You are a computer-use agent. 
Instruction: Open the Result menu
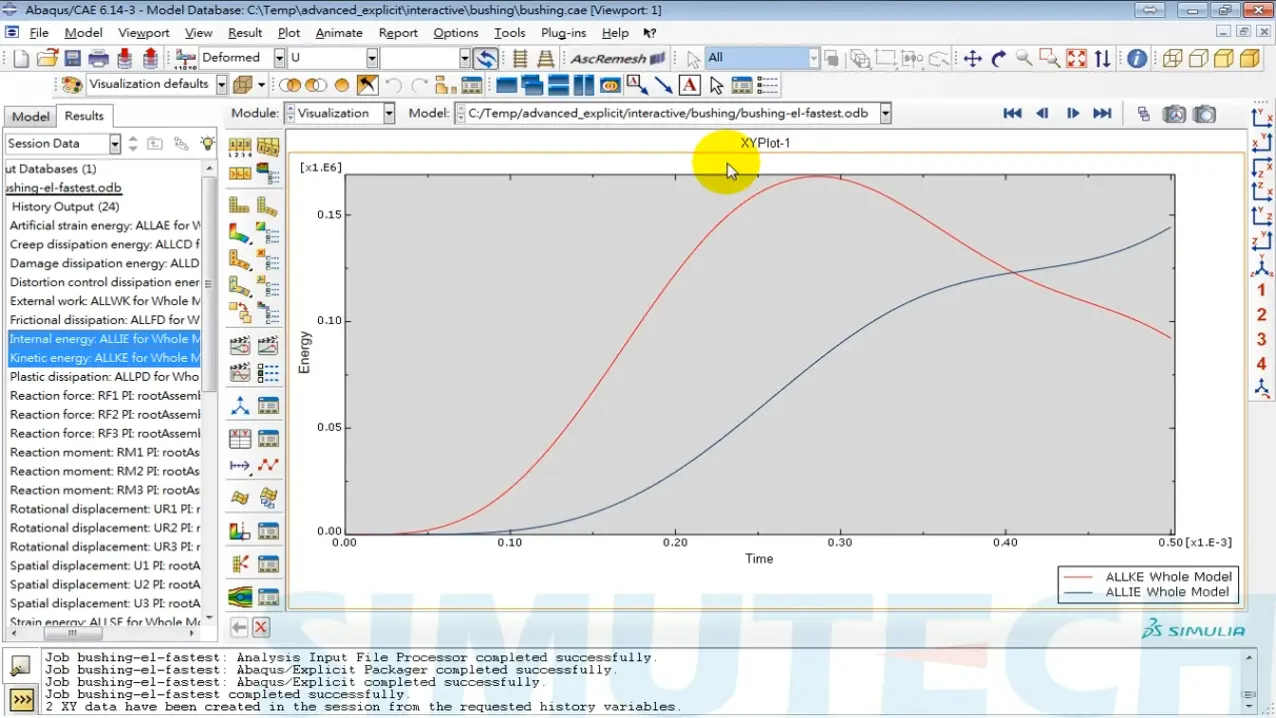245,33
